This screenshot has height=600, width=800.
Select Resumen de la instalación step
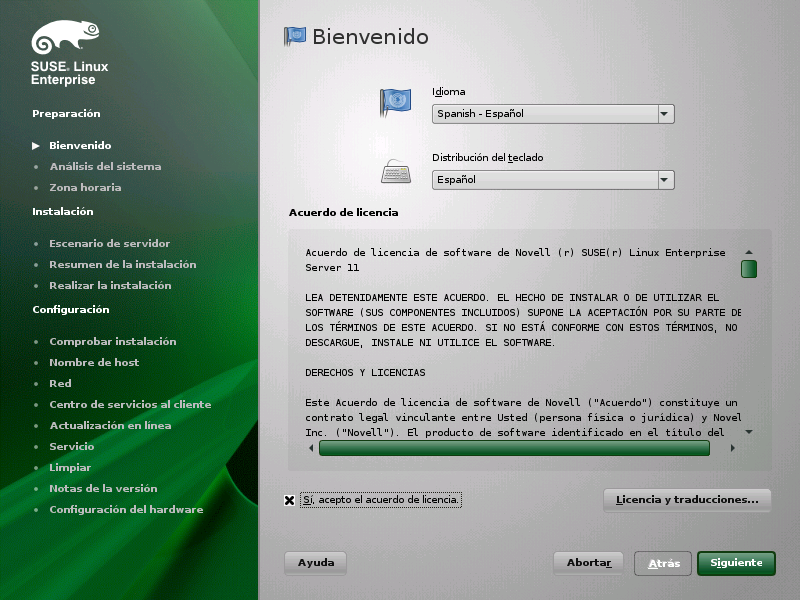coord(122,264)
